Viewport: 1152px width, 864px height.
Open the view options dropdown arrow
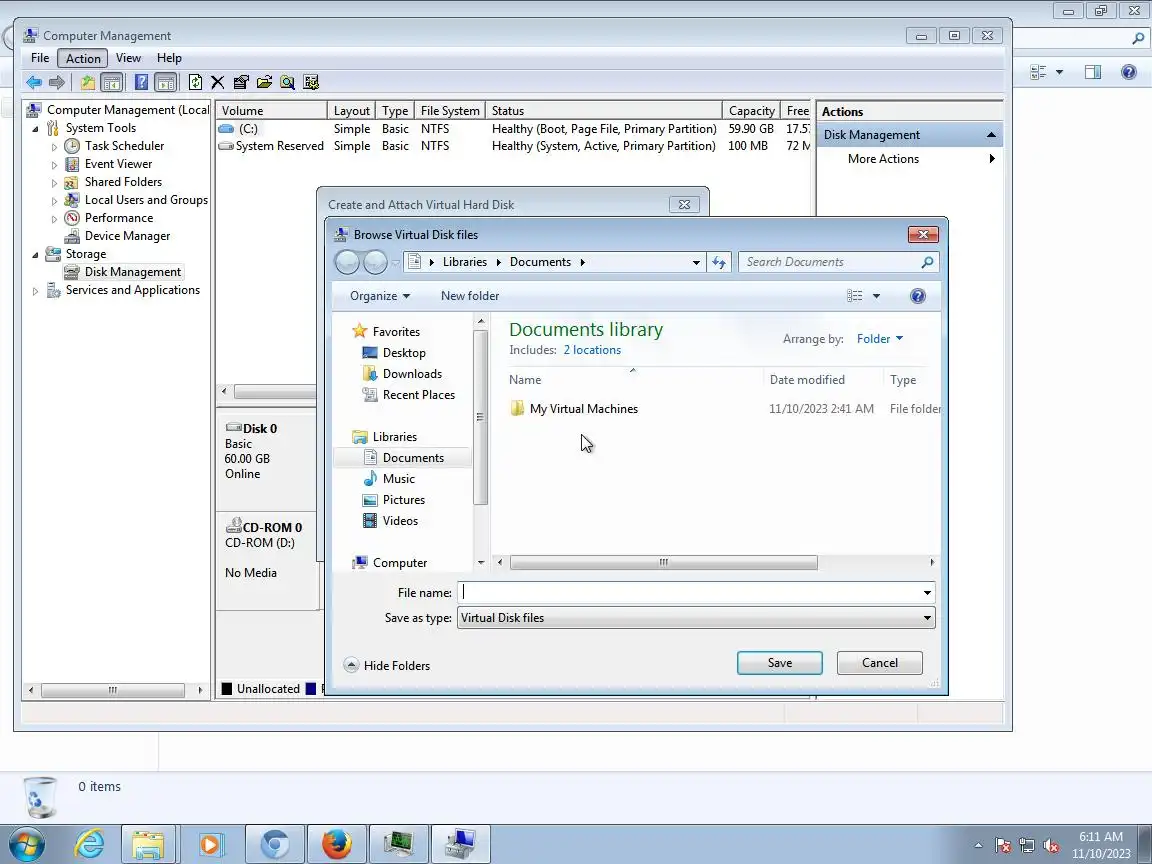click(x=876, y=296)
